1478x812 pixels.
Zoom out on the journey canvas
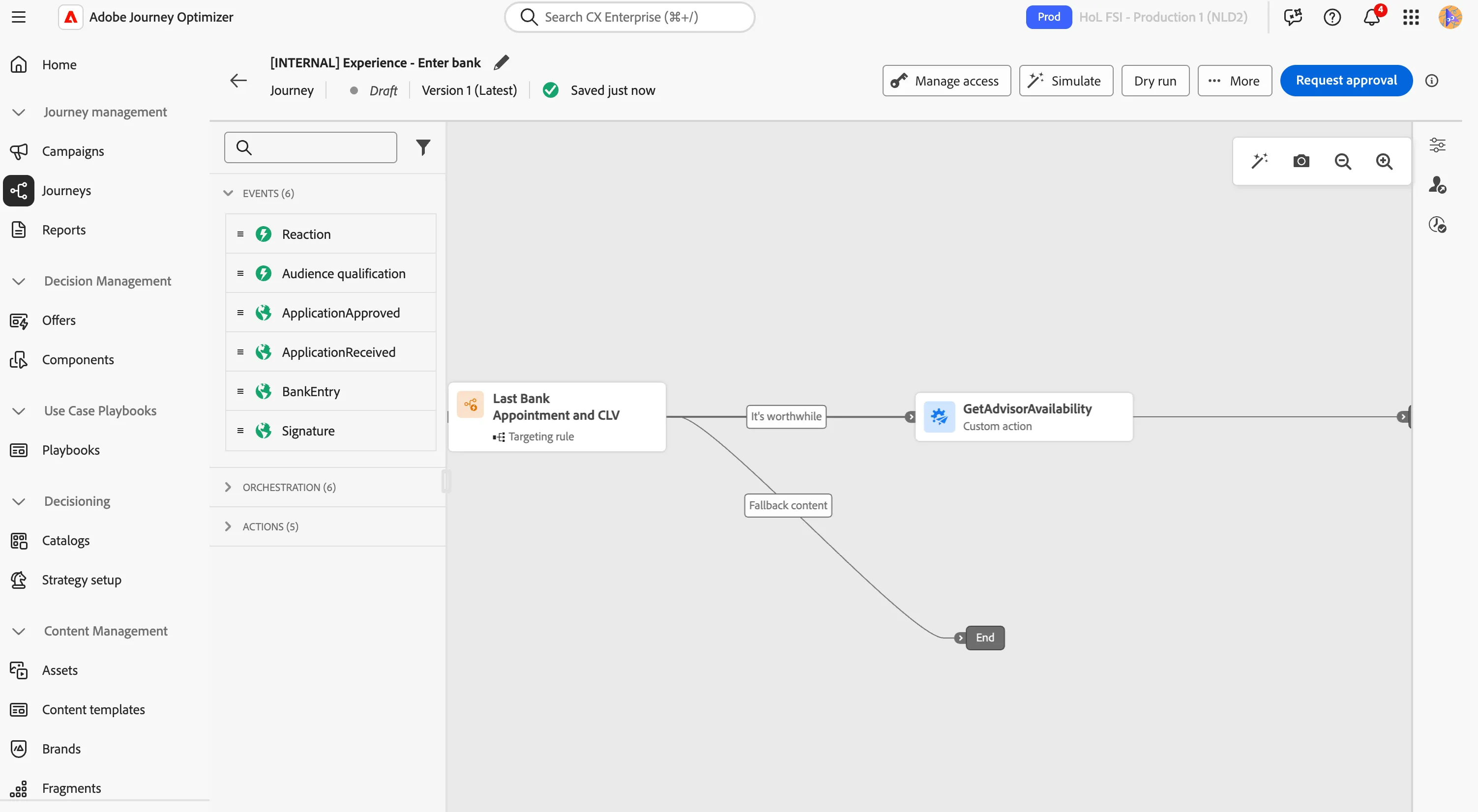[x=1343, y=161]
